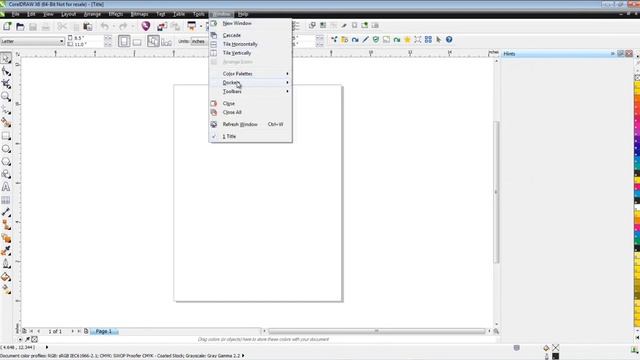Open the Help menu
This screenshot has width=640, height=360.
243,14
